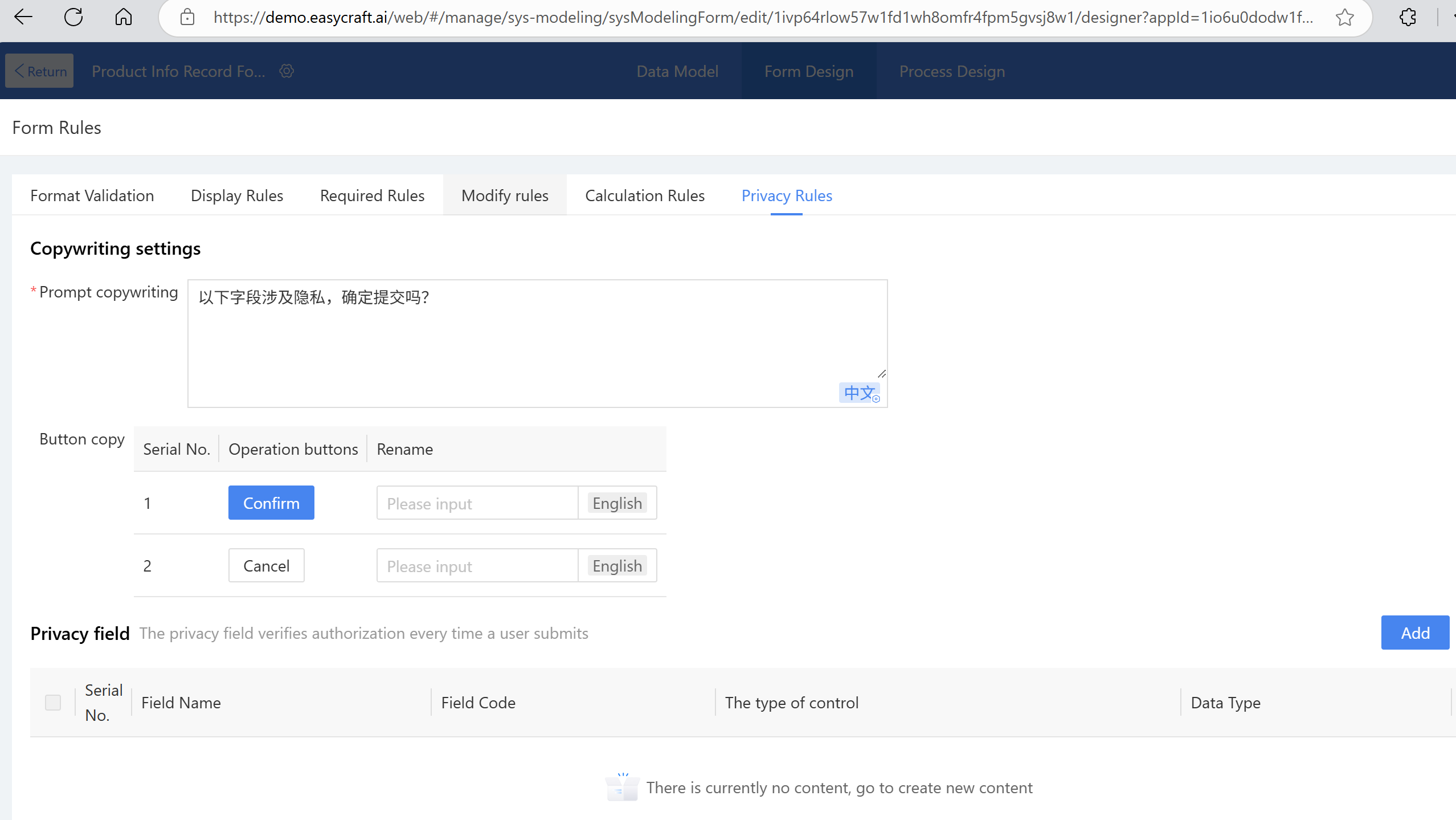Open the browser extensions puzzle icon
This screenshot has height=820, width=1456.
point(1408,17)
